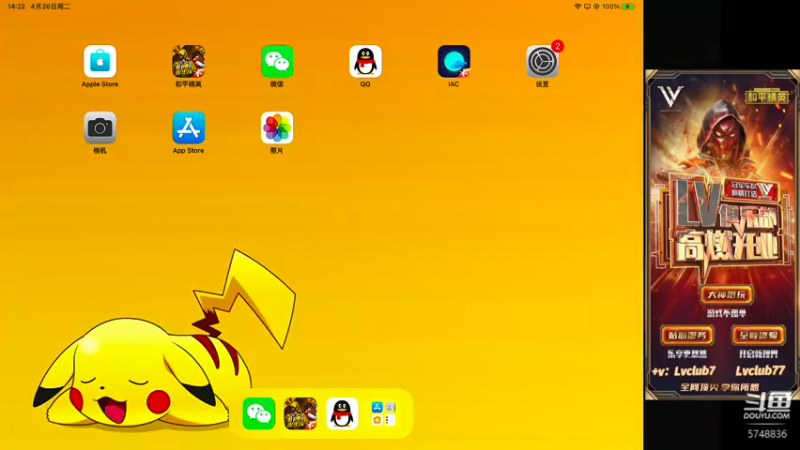Open the Photos app
This screenshot has height=450, width=800.
(277, 128)
